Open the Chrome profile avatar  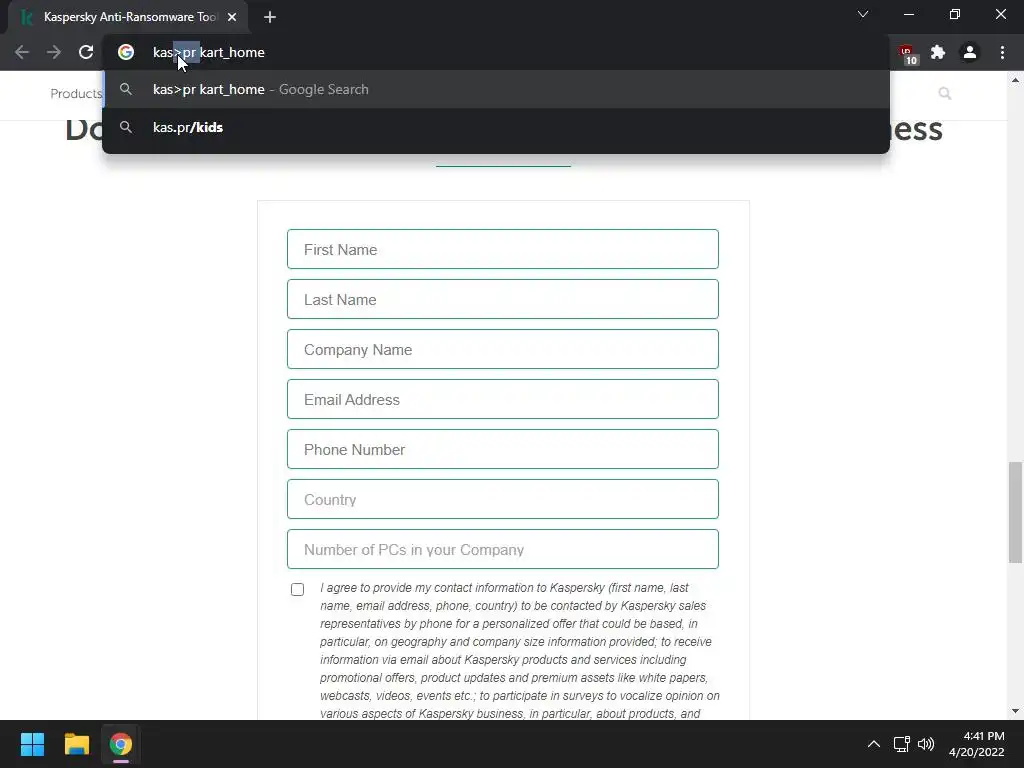[970, 52]
